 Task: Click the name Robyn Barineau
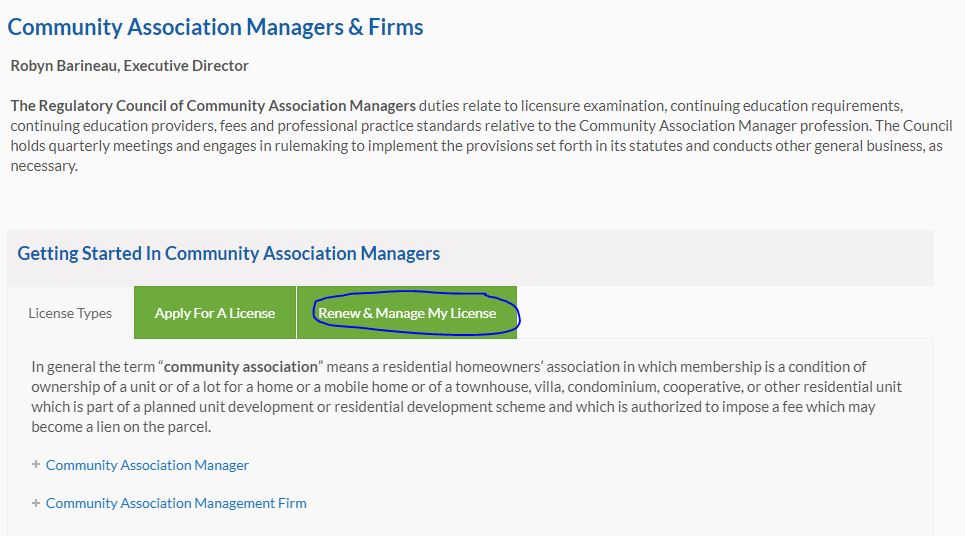[x=59, y=66]
